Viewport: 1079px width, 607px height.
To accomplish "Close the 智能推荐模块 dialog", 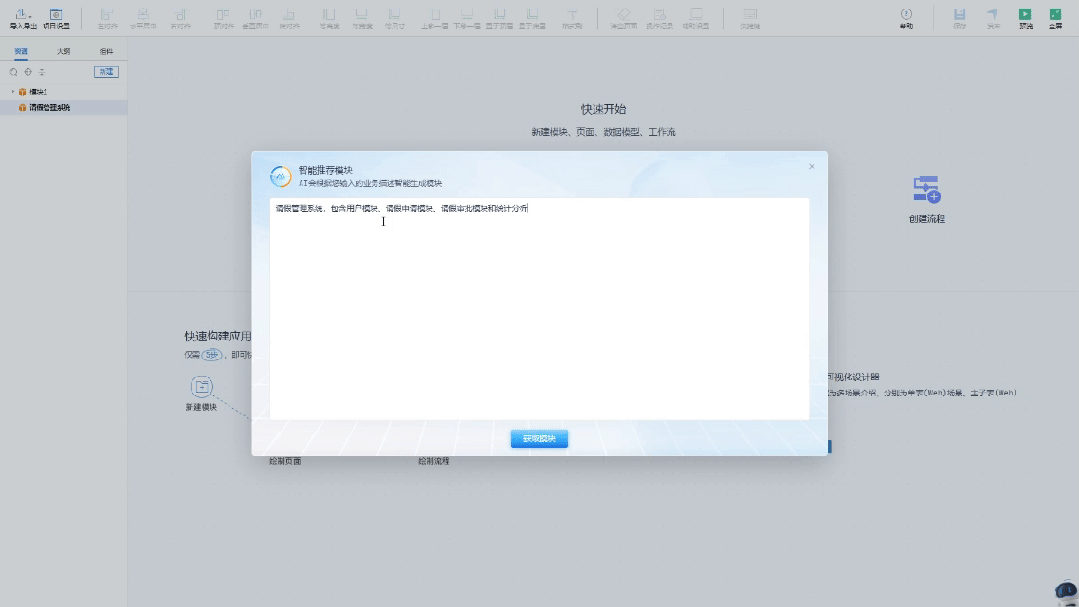I will coord(811,167).
